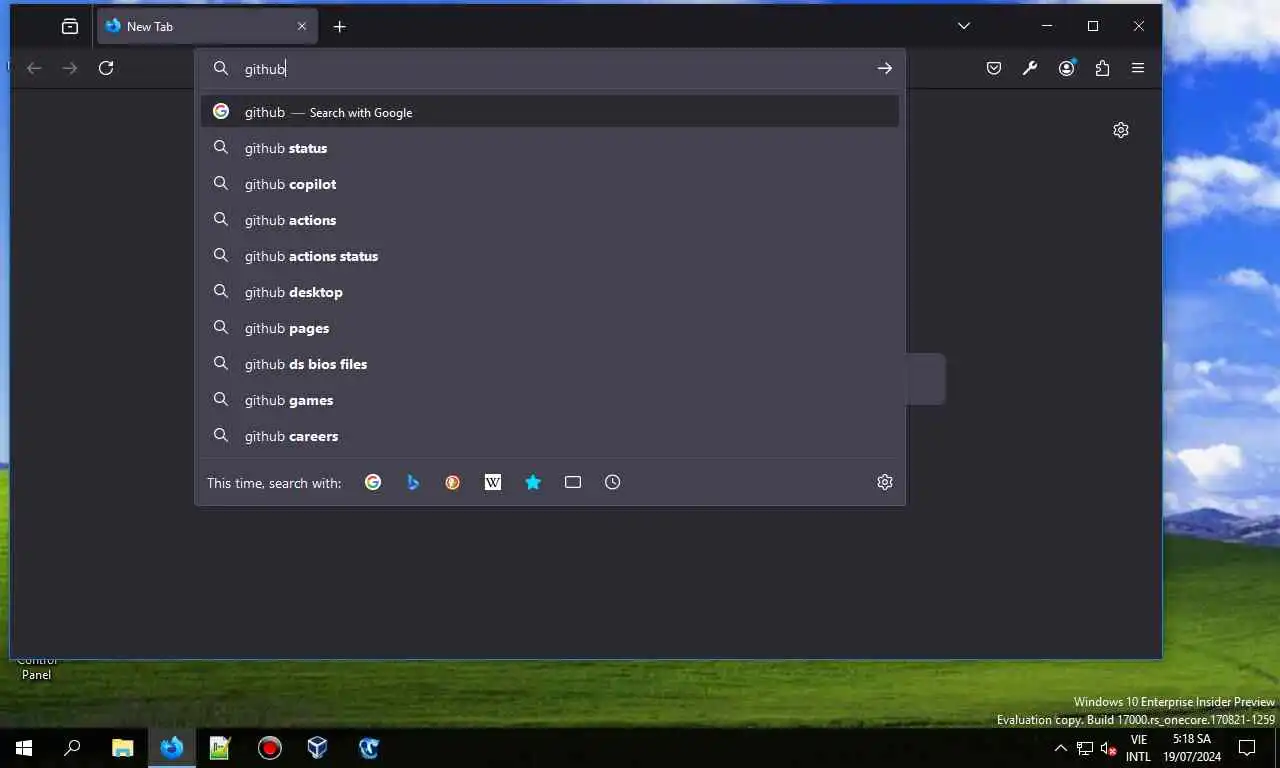Select the New Tab tab
Image resolution: width=1280 pixels, height=768 pixels.
[x=207, y=26]
